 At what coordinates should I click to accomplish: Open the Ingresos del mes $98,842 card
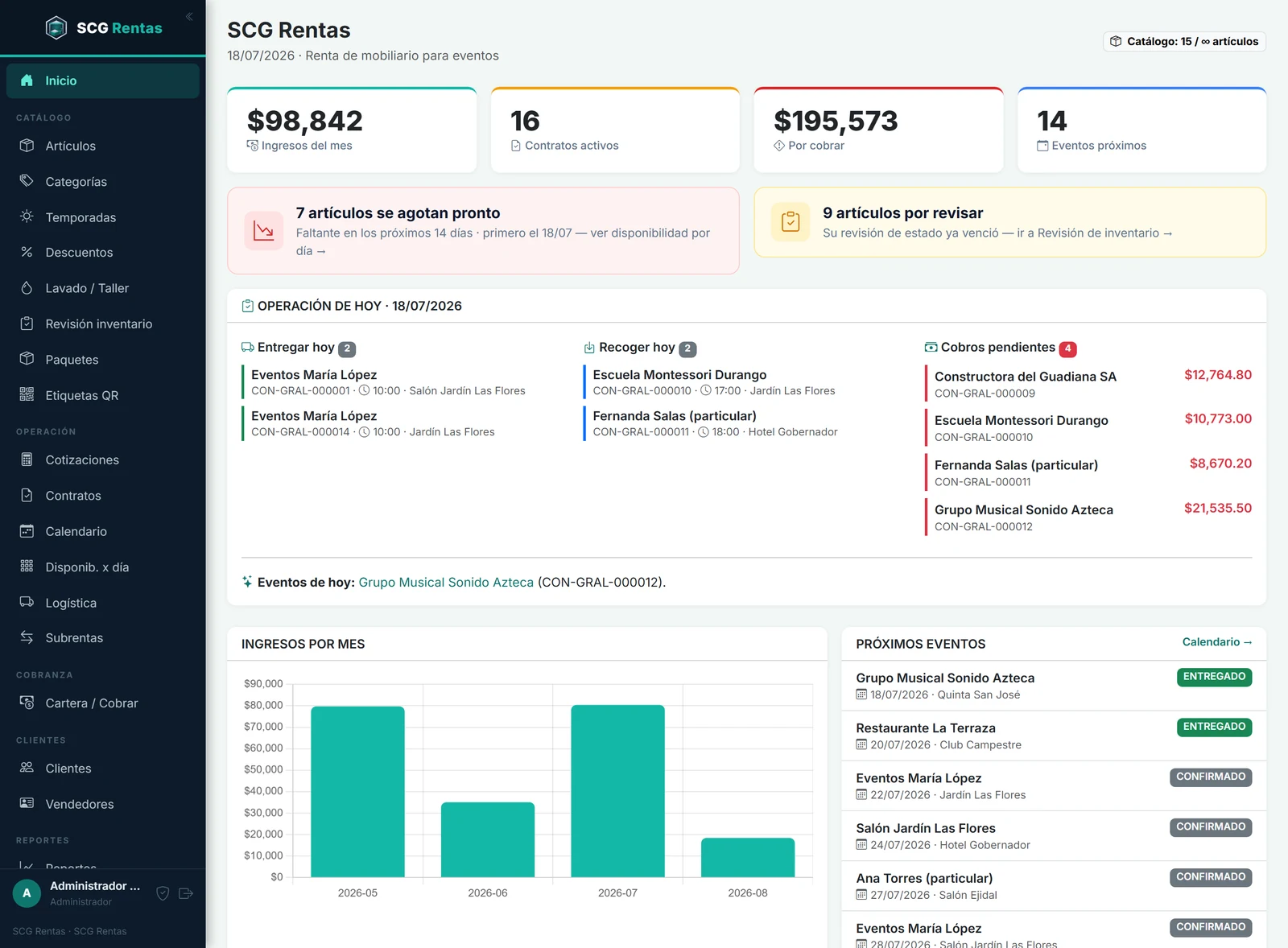352,130
